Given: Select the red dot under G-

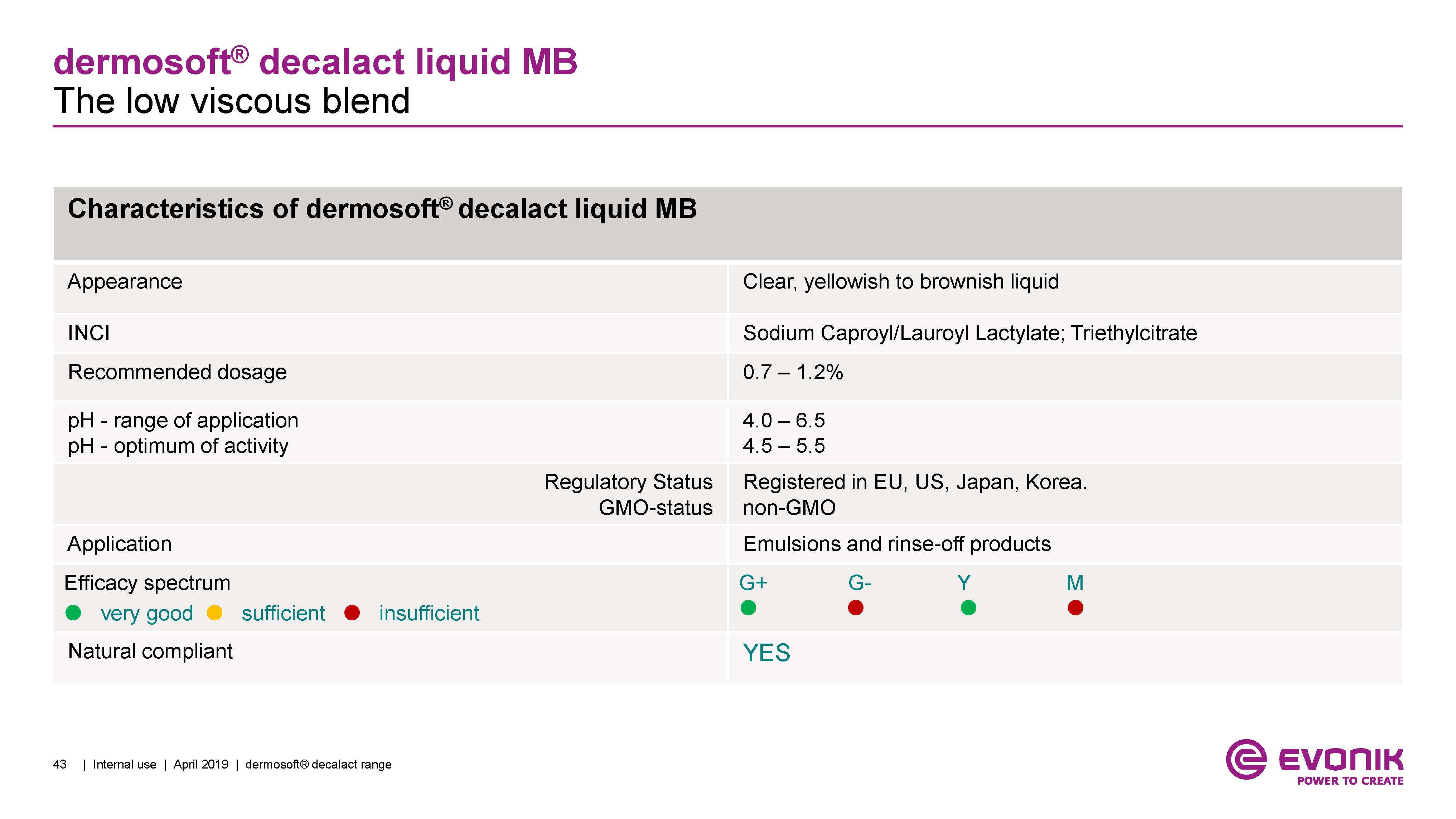Looking at the screenshot, I should (856, 607).
